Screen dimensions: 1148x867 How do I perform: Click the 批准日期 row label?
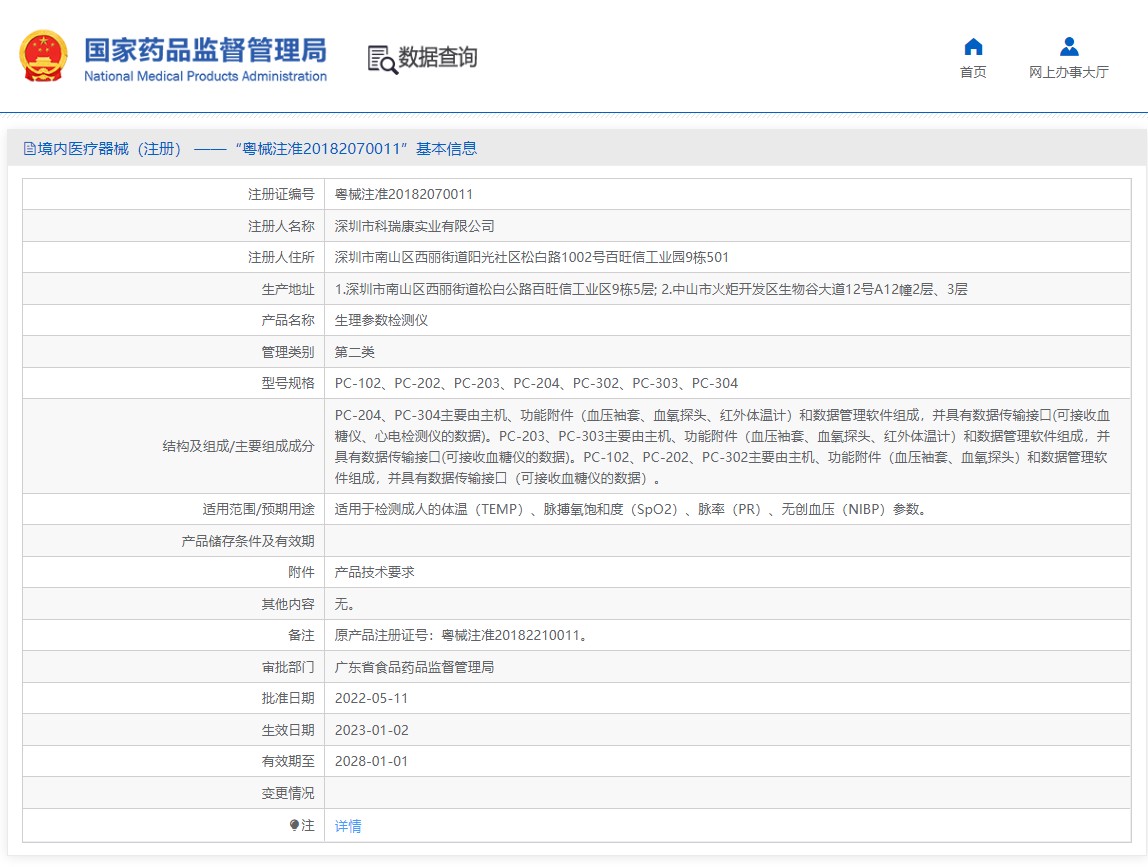coord(288,698)
